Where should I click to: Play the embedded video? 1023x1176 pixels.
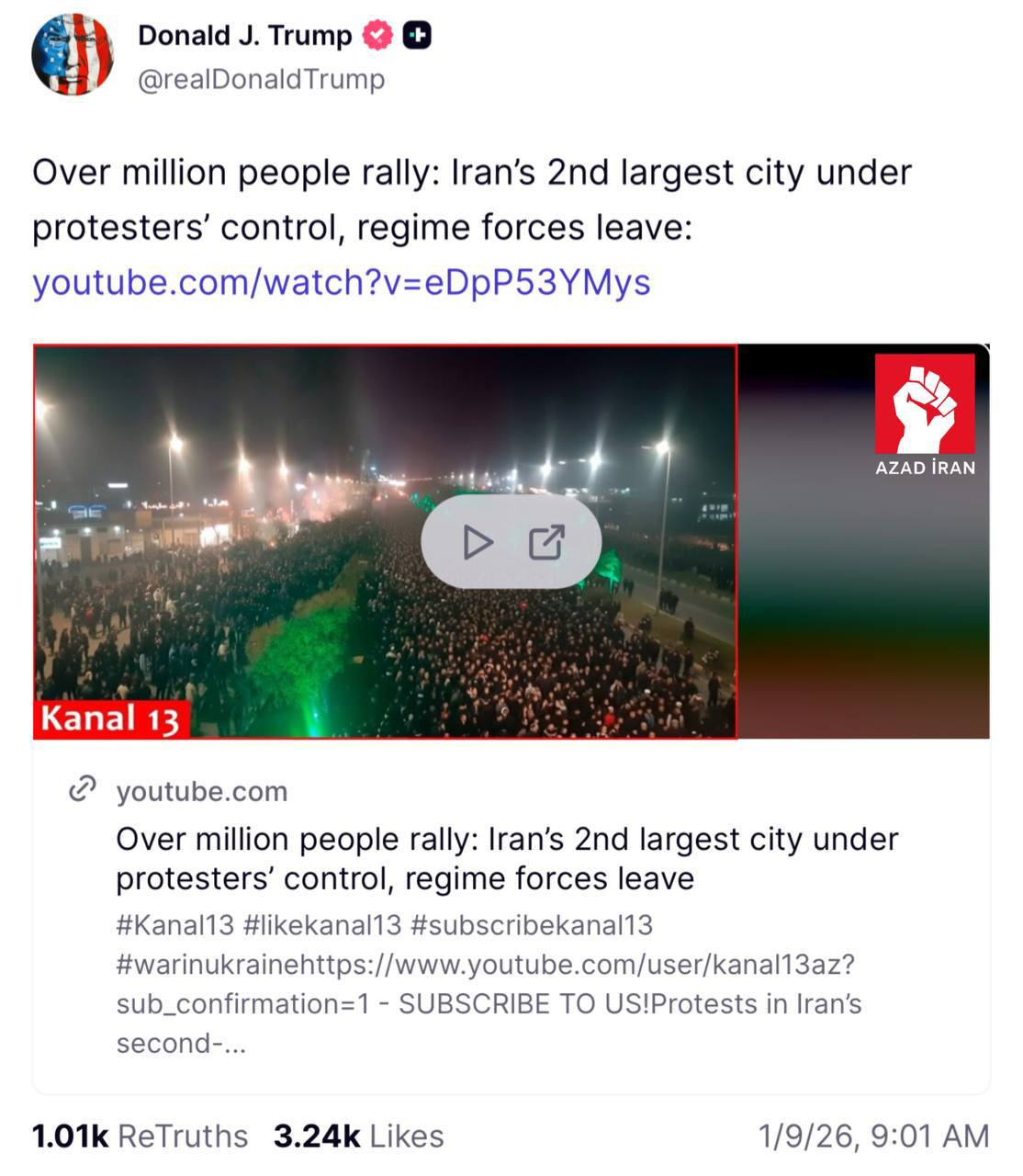(478, 542)
